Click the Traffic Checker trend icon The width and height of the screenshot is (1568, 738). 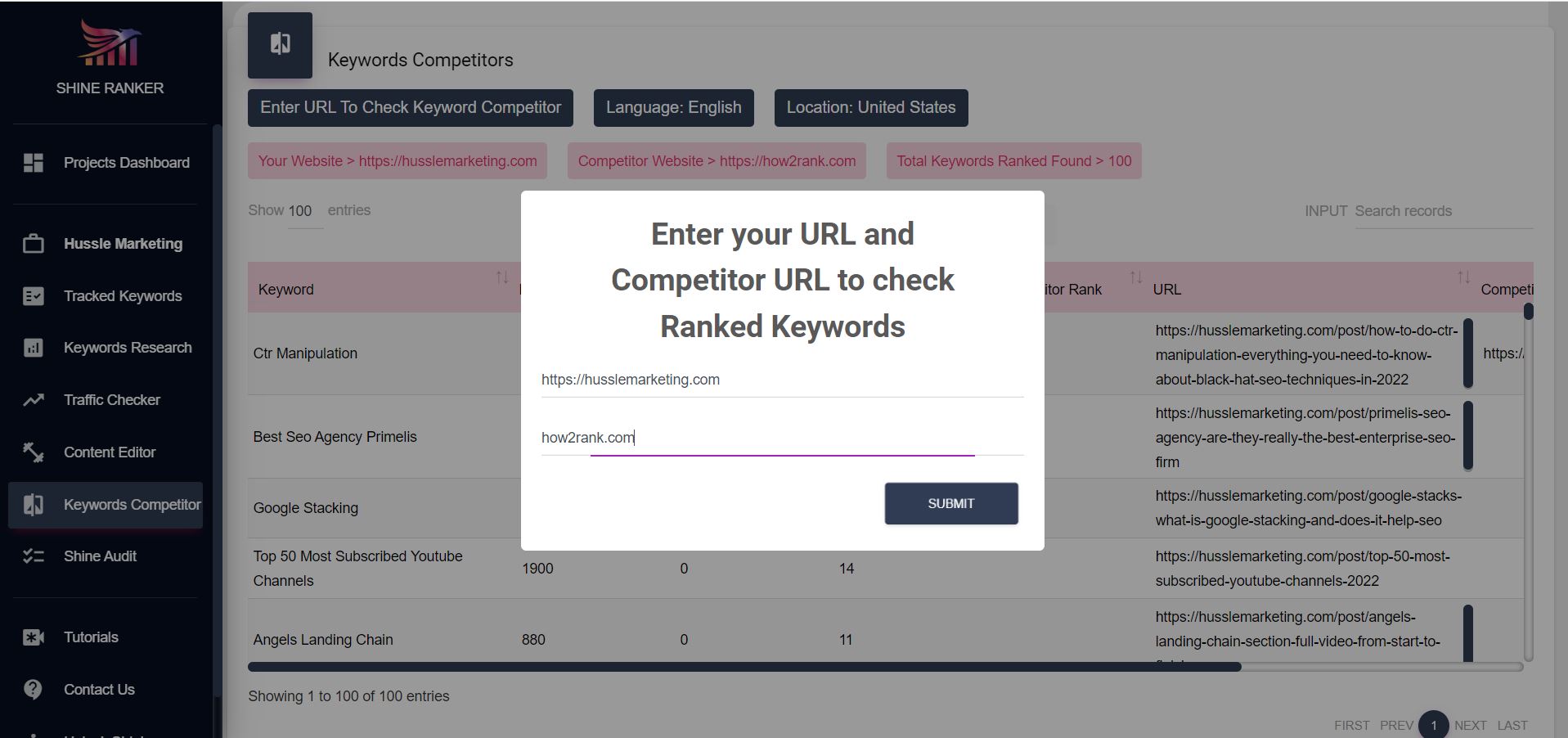tap(33, 400)
